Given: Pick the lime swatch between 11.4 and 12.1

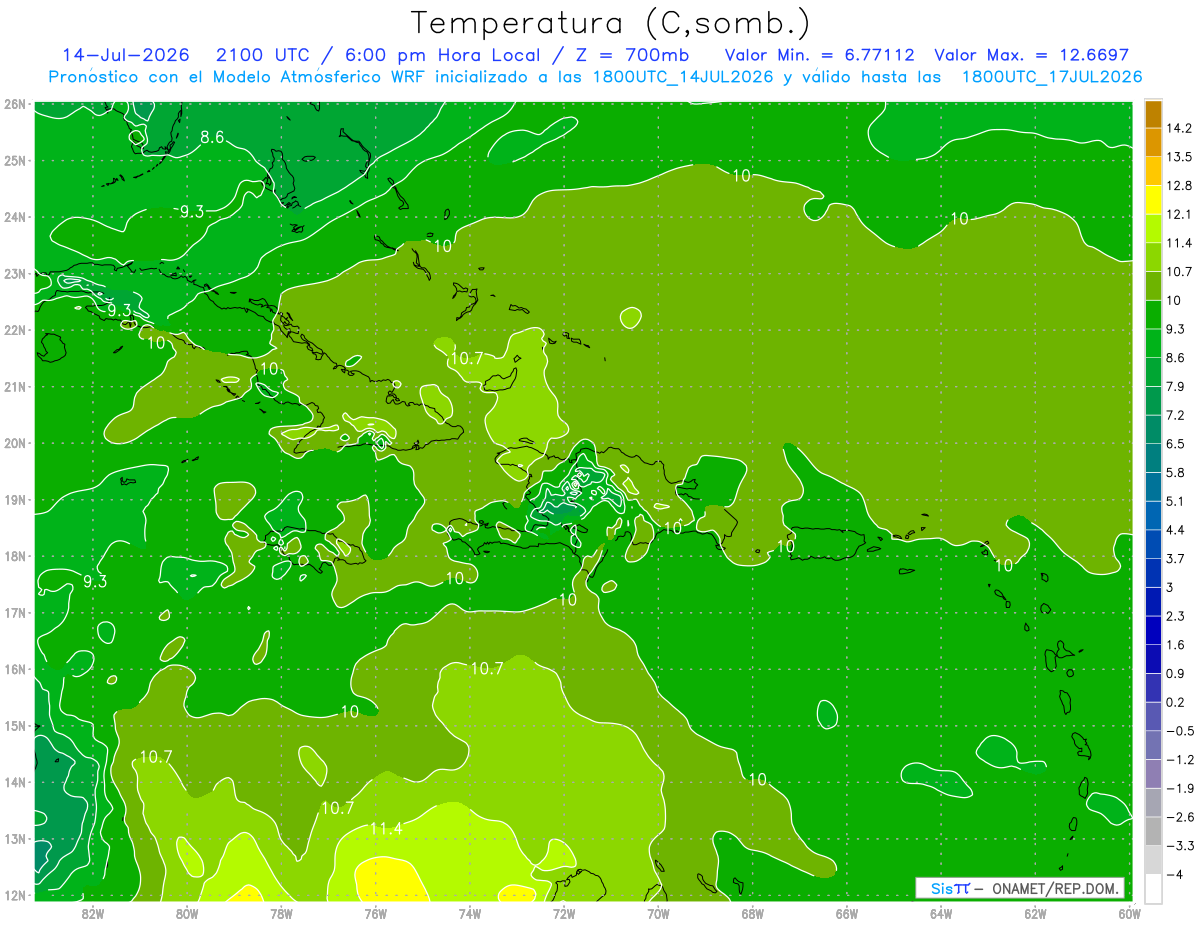Looking at the screenshot, I should tap(1153, 229).
